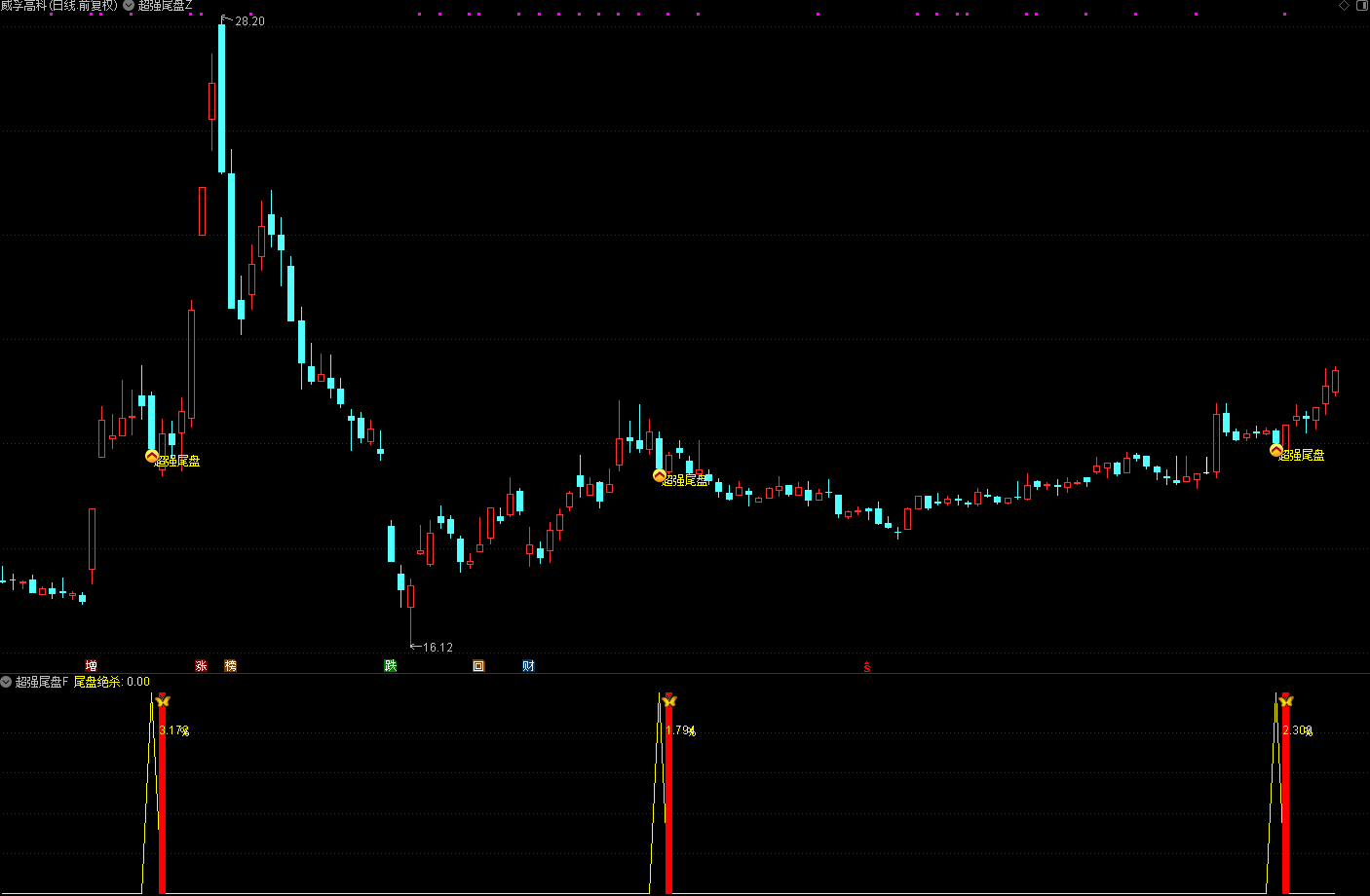This screenshot has height=896, width=1370.
Task: Click the 16.12 low price label
Action: pos(438,647)
